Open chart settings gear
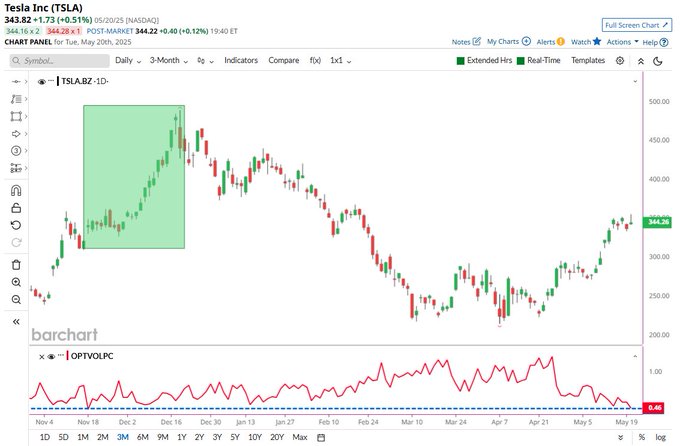This screenshot has height=446, width=680. click(620, 61)
